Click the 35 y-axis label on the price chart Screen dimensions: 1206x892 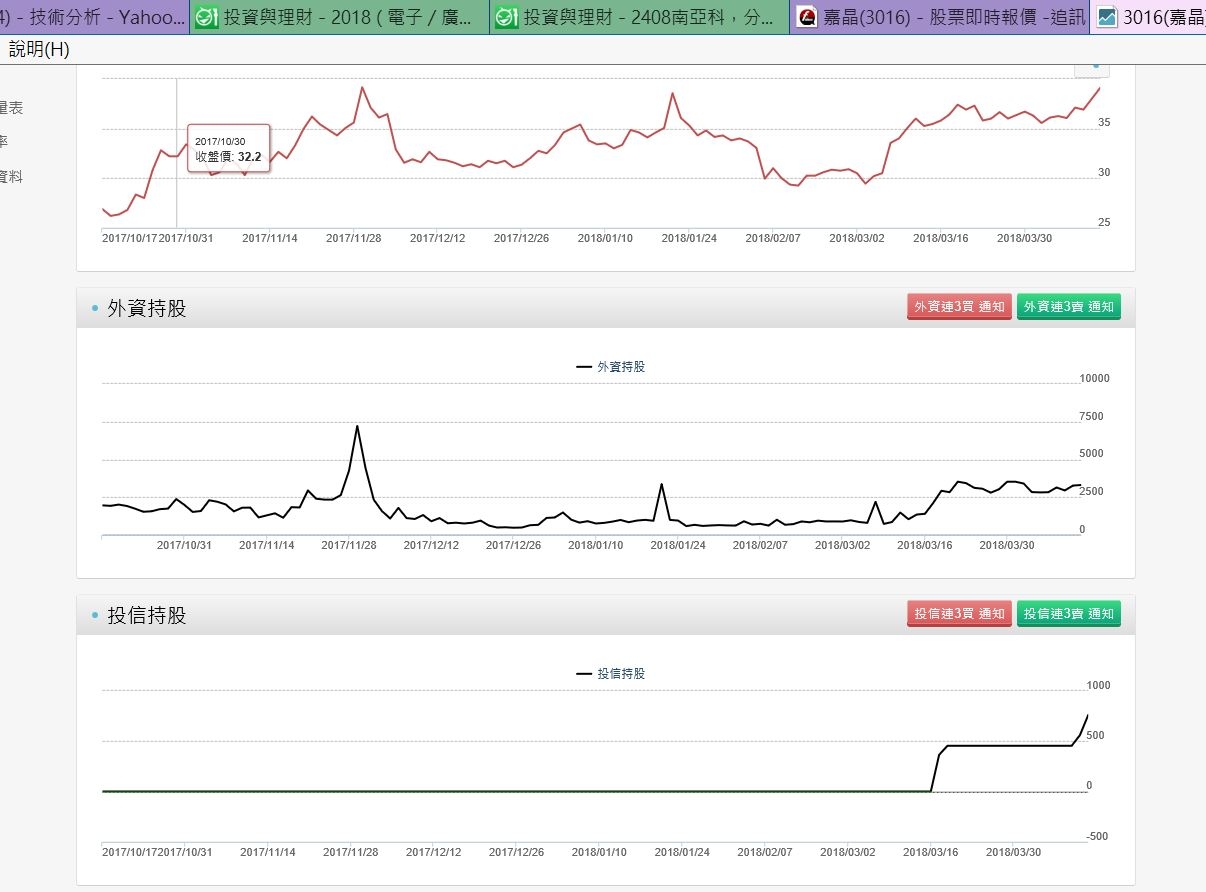coord(1104,123)
